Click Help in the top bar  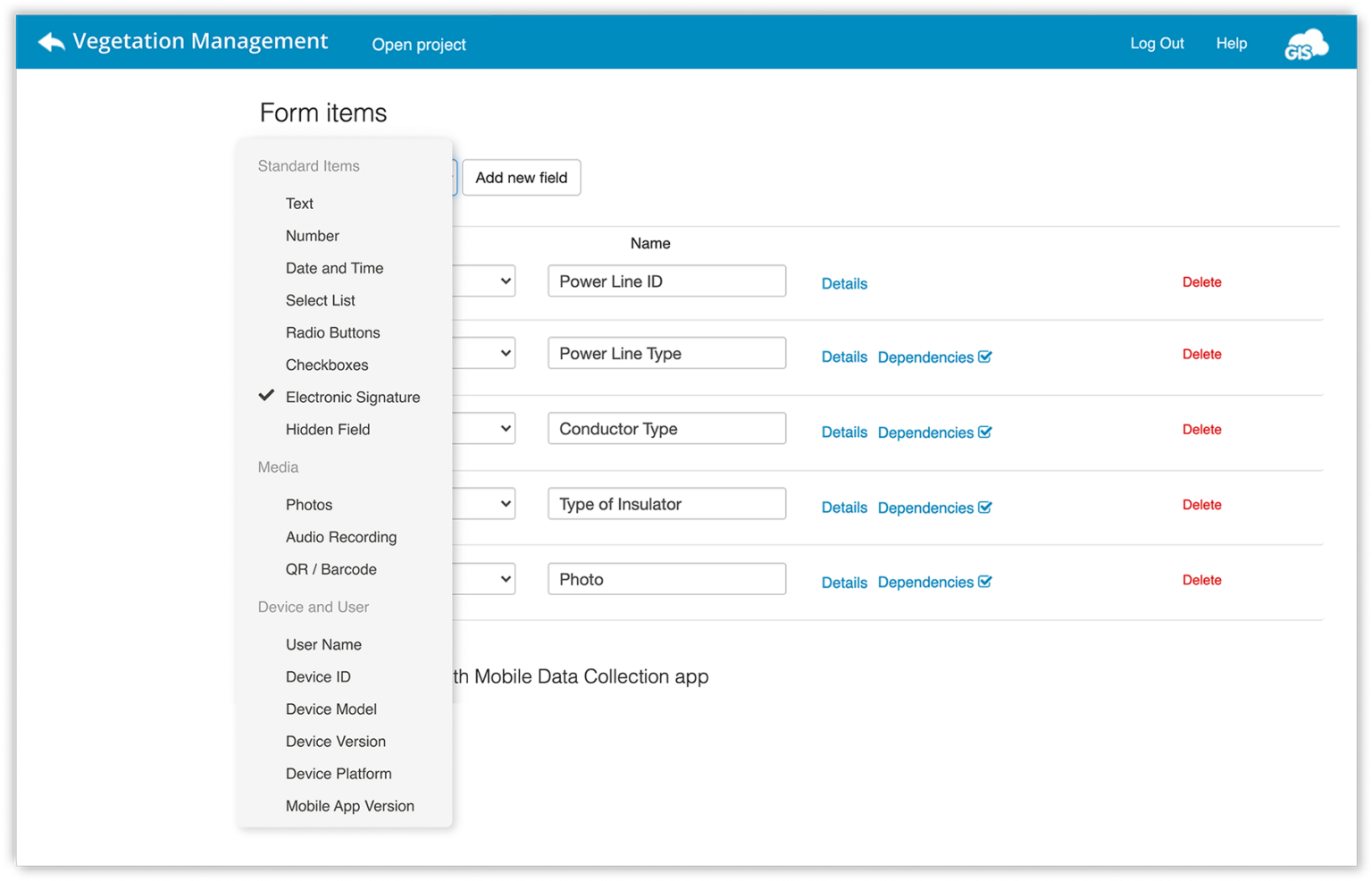[1231, 43]
